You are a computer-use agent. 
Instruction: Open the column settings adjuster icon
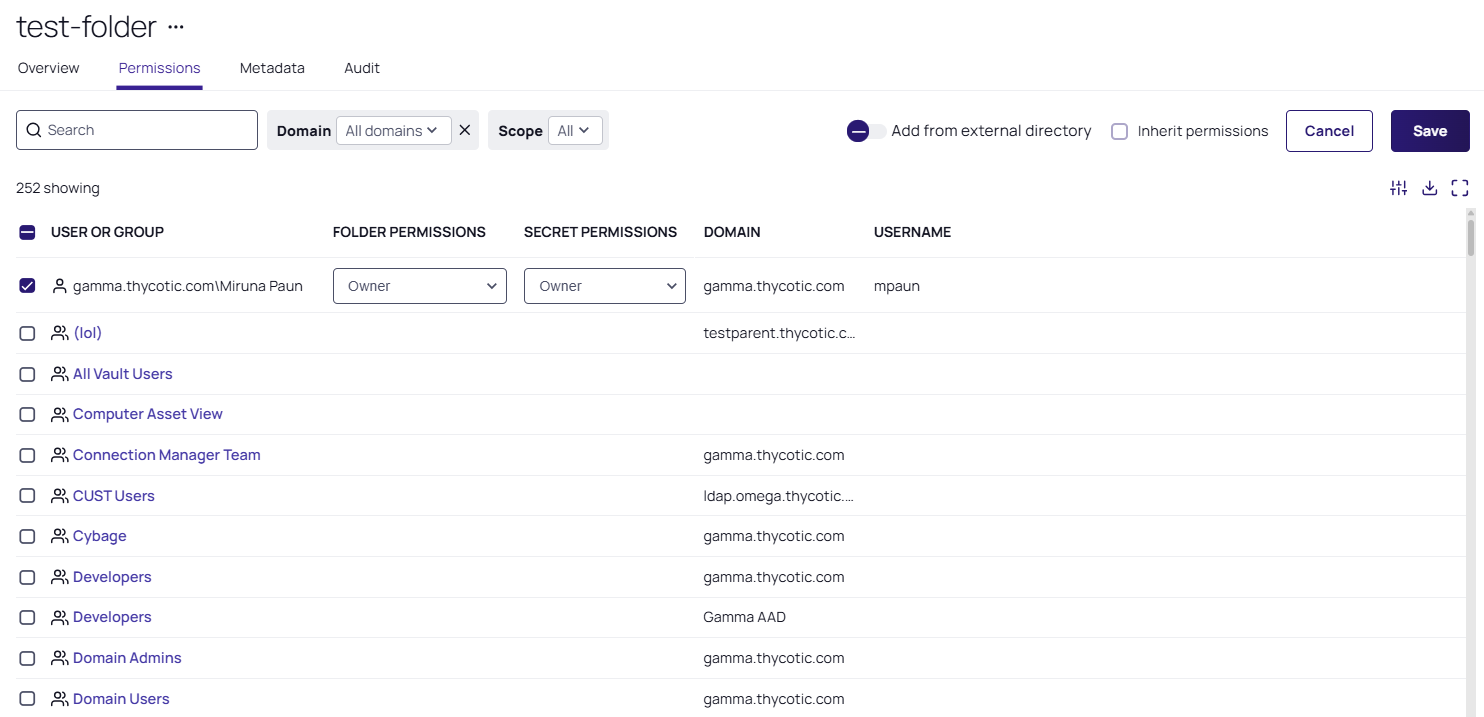point(1398,188)
